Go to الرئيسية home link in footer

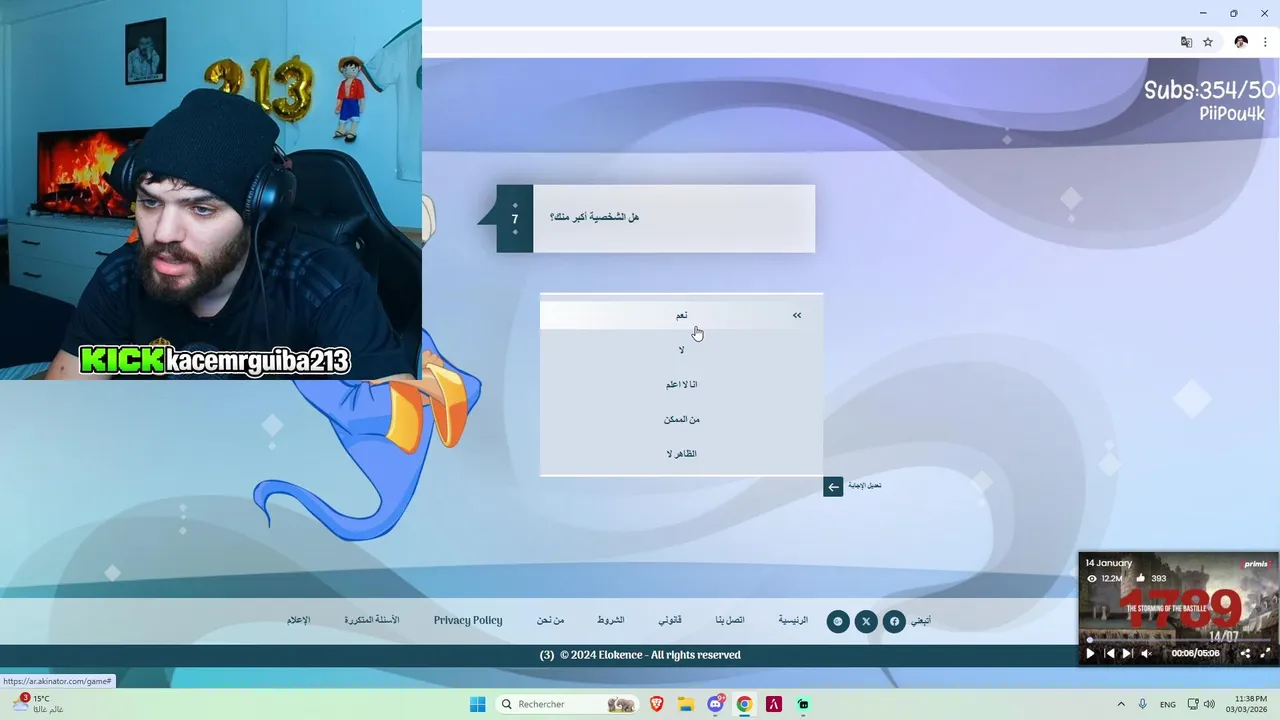tap(793, 620)
